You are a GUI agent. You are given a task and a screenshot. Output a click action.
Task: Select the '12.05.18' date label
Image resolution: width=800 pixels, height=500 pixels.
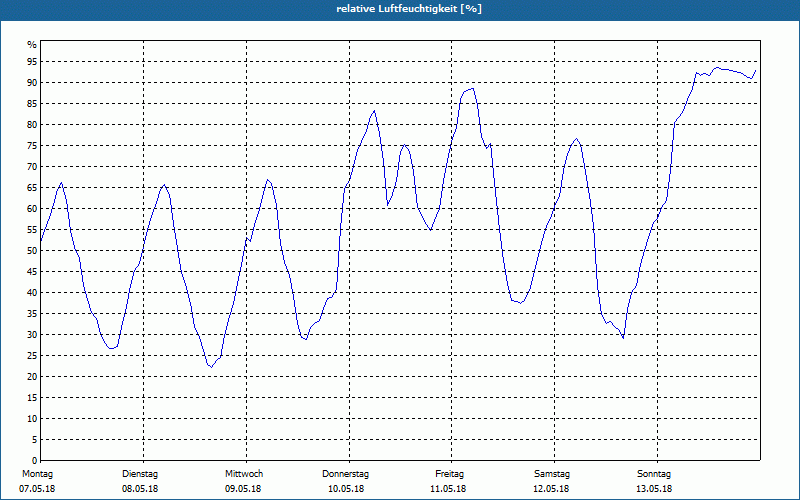point(551,489)
